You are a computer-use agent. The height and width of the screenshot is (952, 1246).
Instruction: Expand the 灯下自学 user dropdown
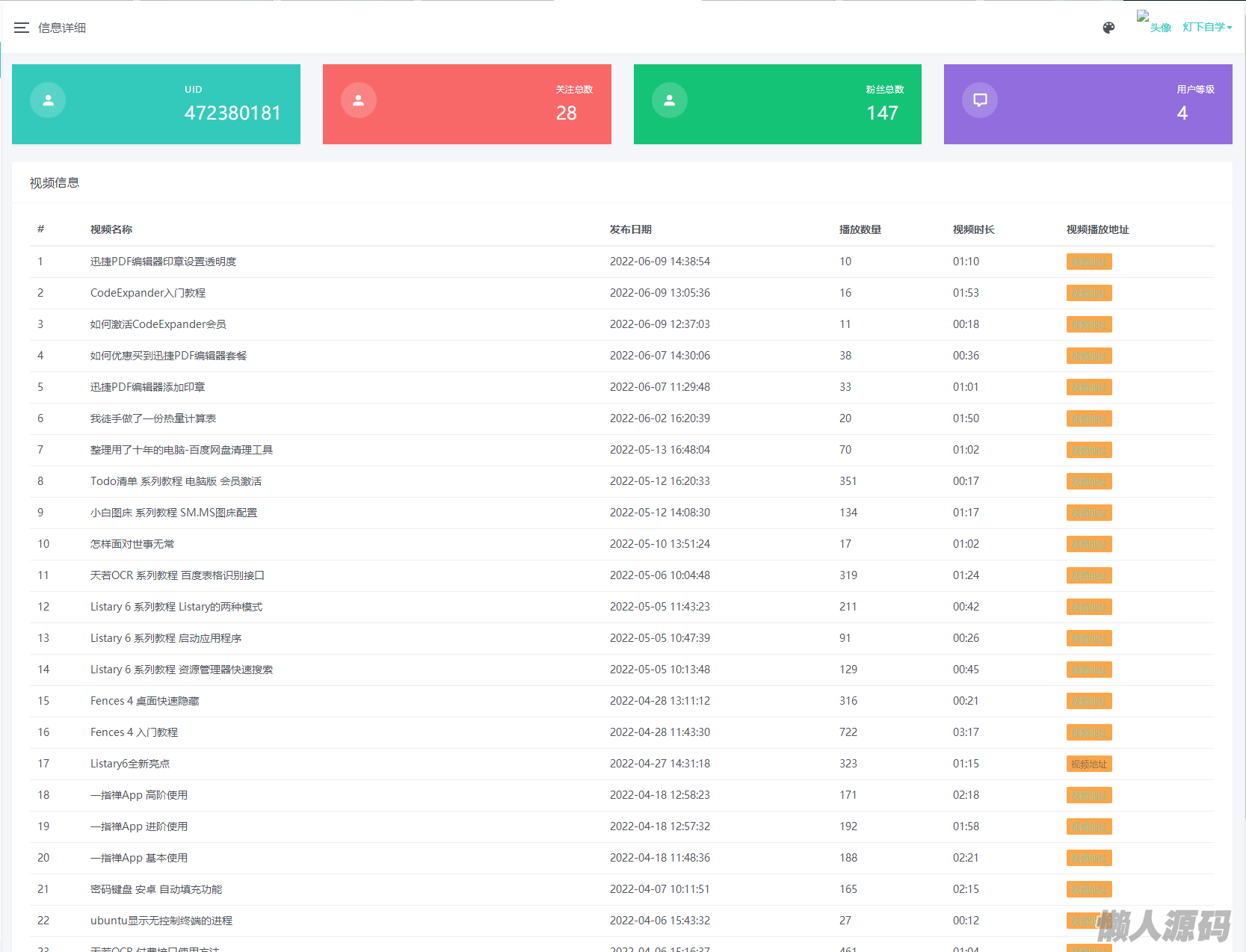click(1206, 27)
